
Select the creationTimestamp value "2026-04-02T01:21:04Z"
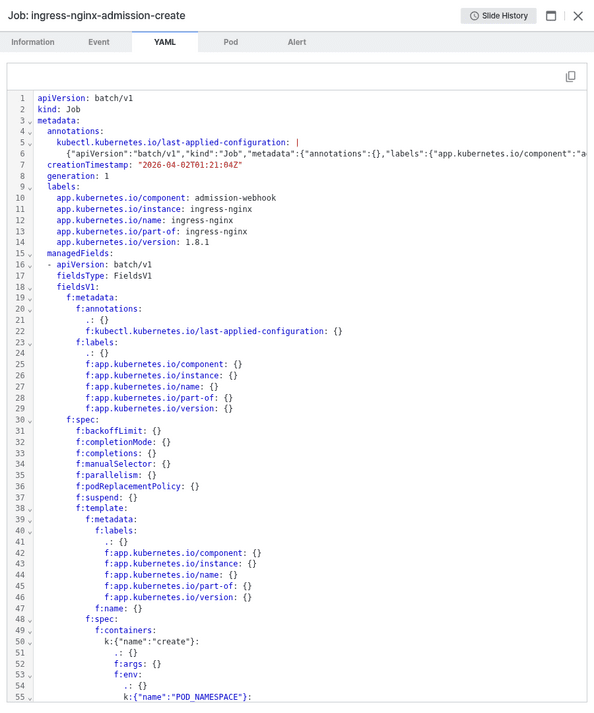pyautogui.click(x=190, y=165)
